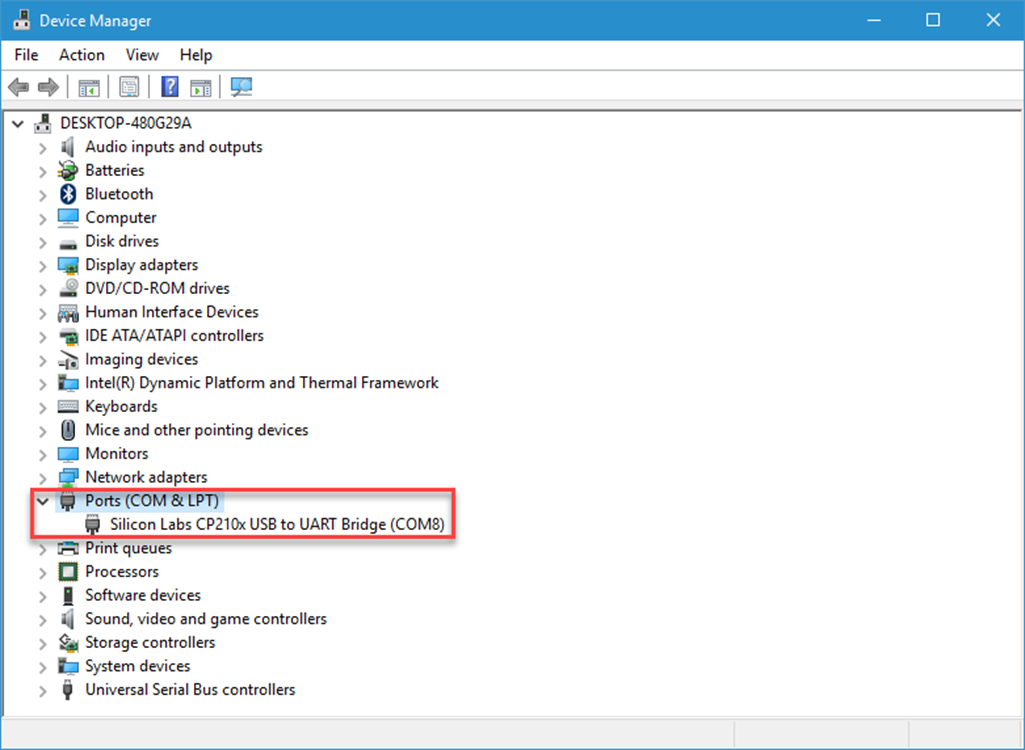Image resolution: width=1025 pixels, height=750 pixels.
Task: Open the Action menu
Action: coord(82,55)
